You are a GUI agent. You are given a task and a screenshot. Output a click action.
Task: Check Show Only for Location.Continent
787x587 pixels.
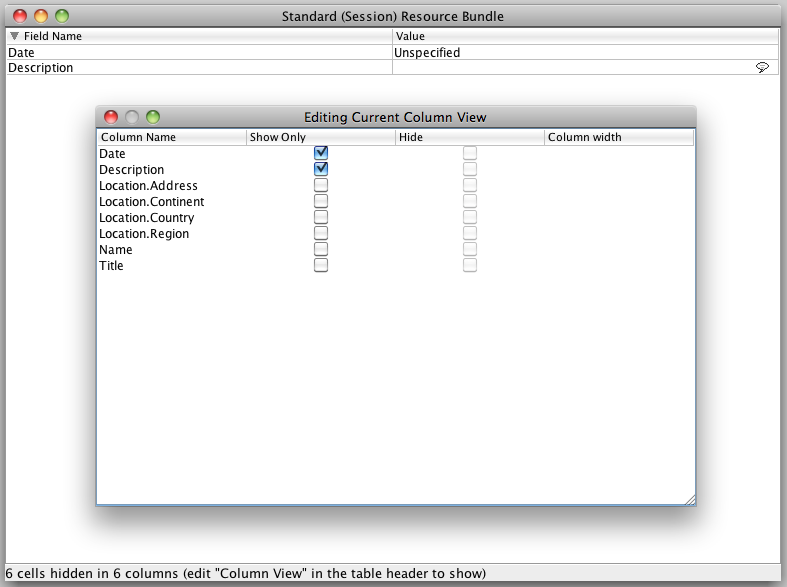(321, 201)
